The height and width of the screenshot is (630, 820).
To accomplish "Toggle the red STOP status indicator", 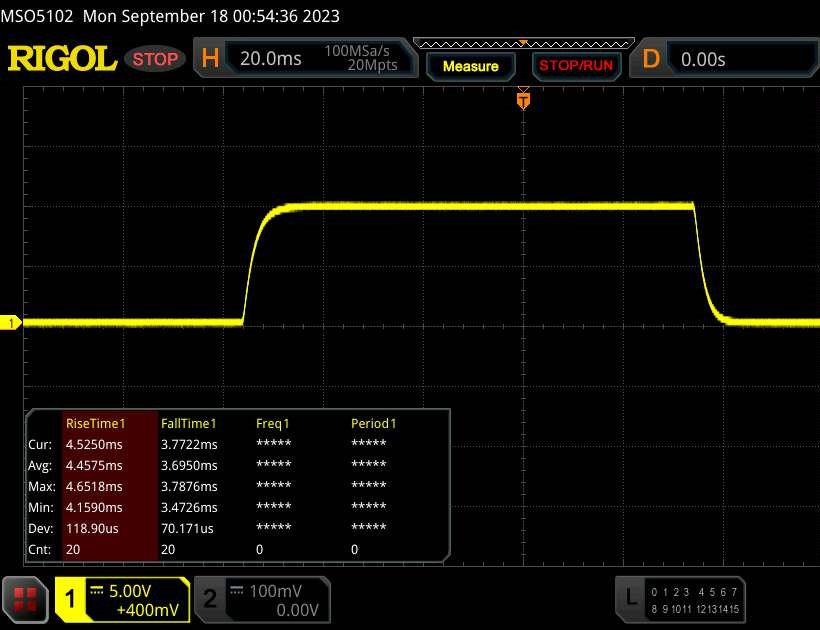I will (155, 59).
